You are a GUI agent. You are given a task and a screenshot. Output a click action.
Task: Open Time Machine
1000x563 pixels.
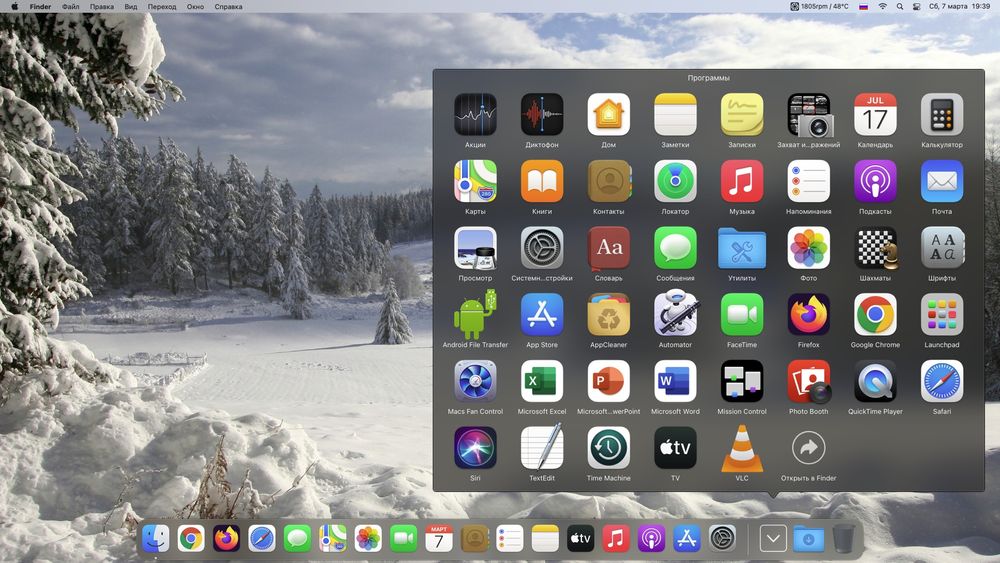[x=608, y=448]
